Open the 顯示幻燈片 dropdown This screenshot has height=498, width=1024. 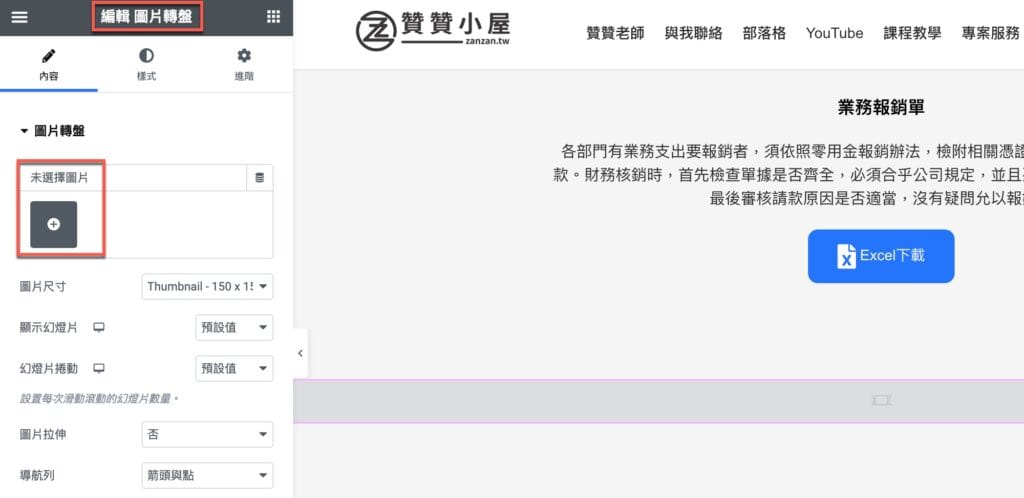point(234,328)
